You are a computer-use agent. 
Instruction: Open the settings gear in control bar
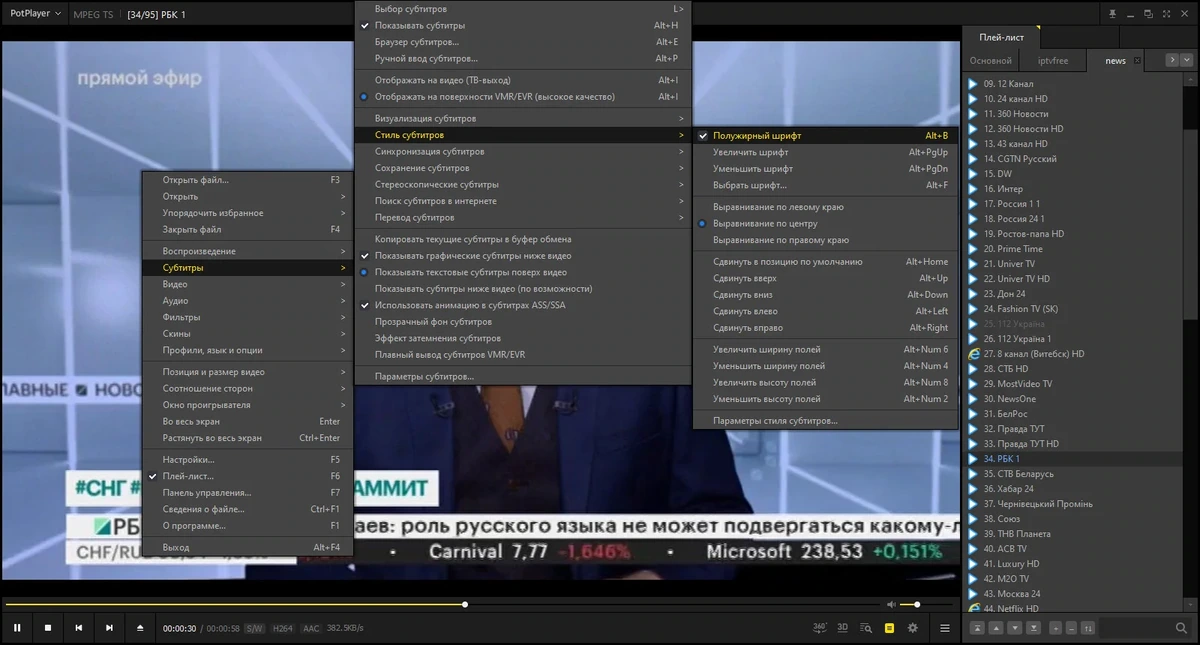click(912, 628)
